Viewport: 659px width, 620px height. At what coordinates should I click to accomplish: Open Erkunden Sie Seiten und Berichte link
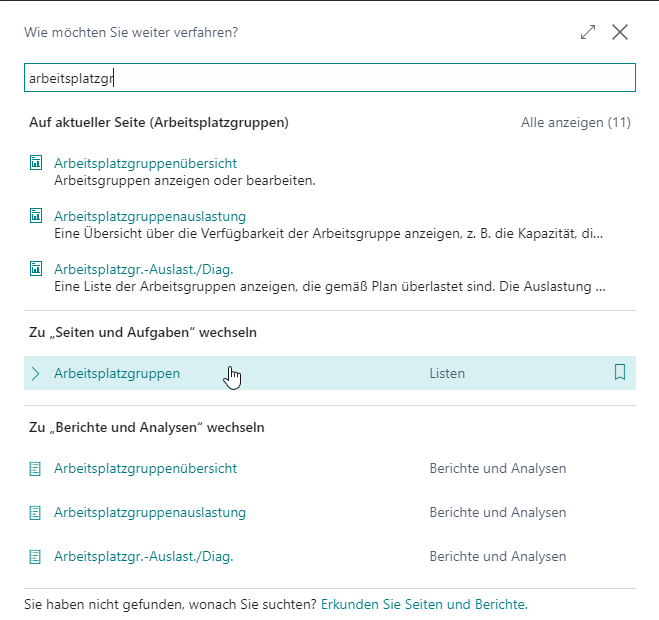(424, 604)
